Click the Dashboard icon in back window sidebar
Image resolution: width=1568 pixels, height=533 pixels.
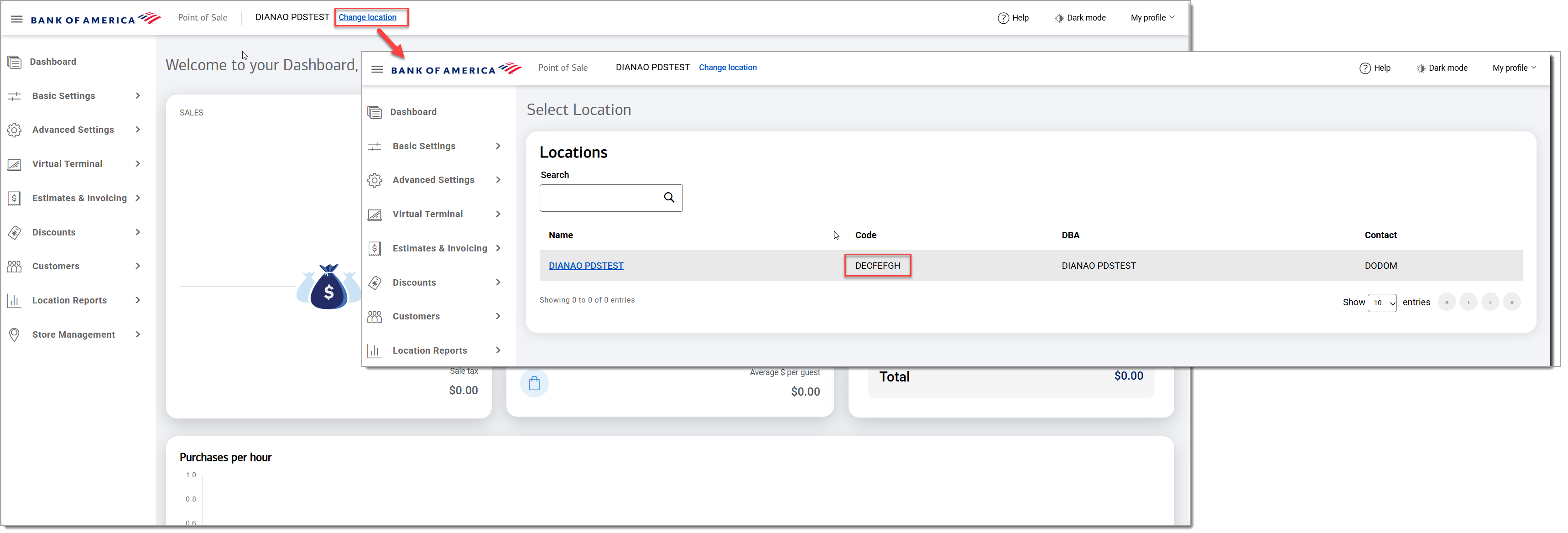[14, 62]
